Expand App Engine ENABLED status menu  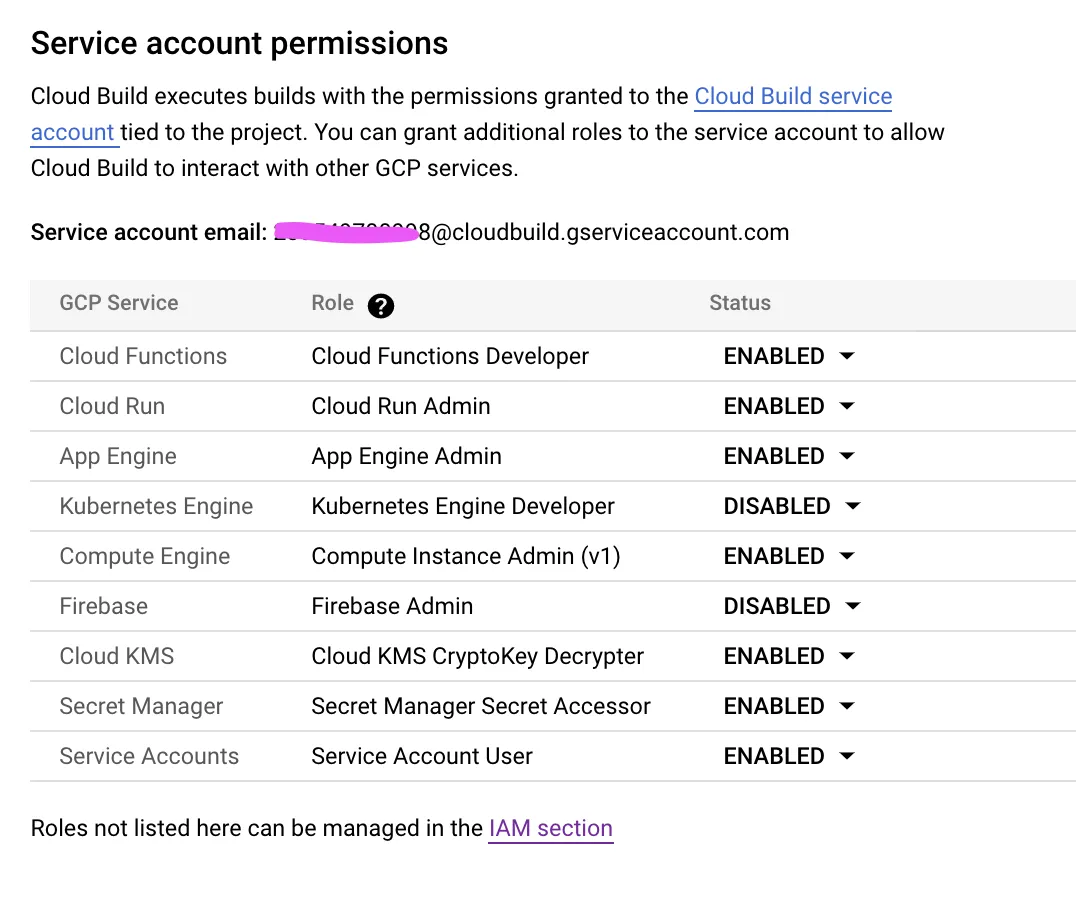pos(789,456)
